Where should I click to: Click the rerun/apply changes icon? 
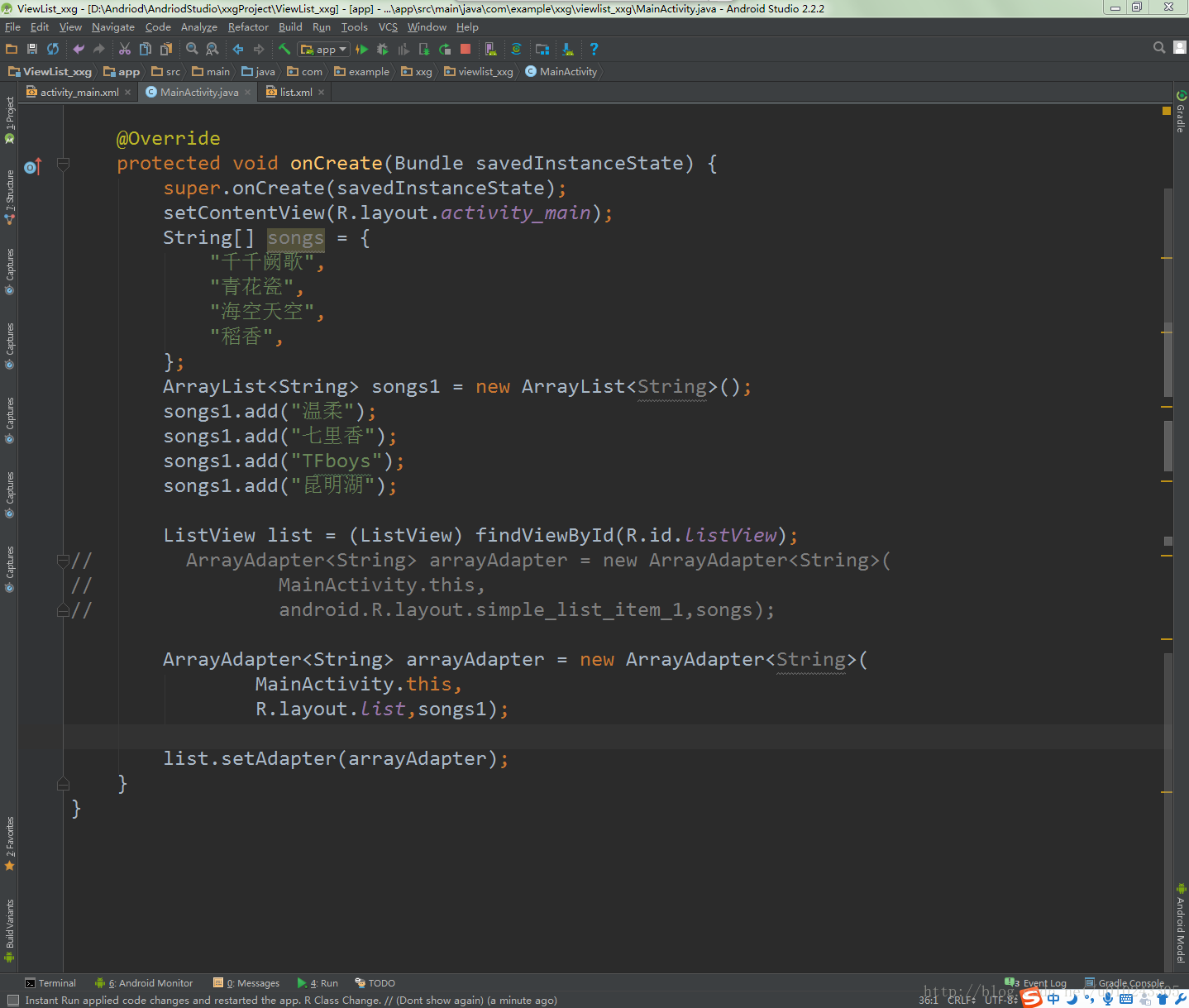click(445, 49)
